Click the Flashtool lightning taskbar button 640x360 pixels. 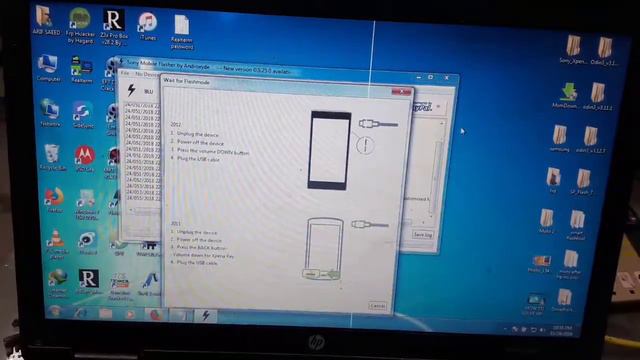[206, 315]
